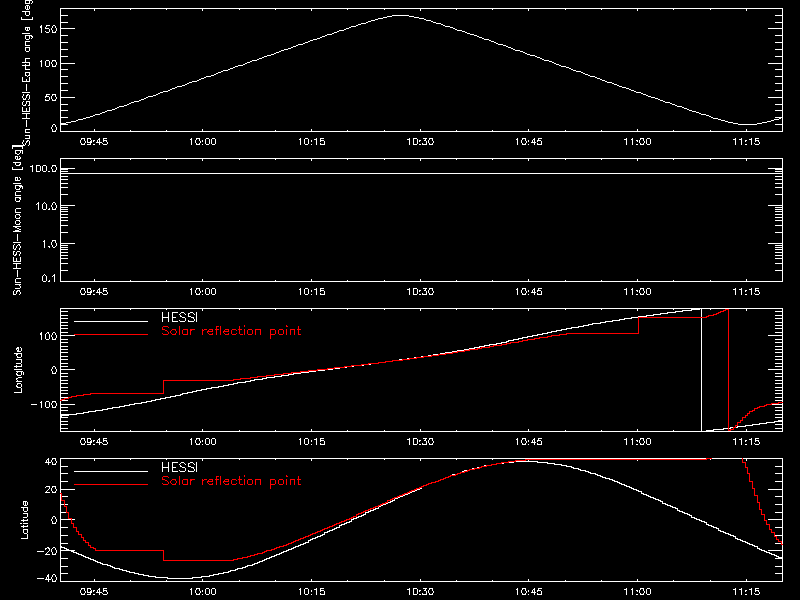
Task: Select 'HESSI' legend text in Latitude plot
Action: [179, 467]
